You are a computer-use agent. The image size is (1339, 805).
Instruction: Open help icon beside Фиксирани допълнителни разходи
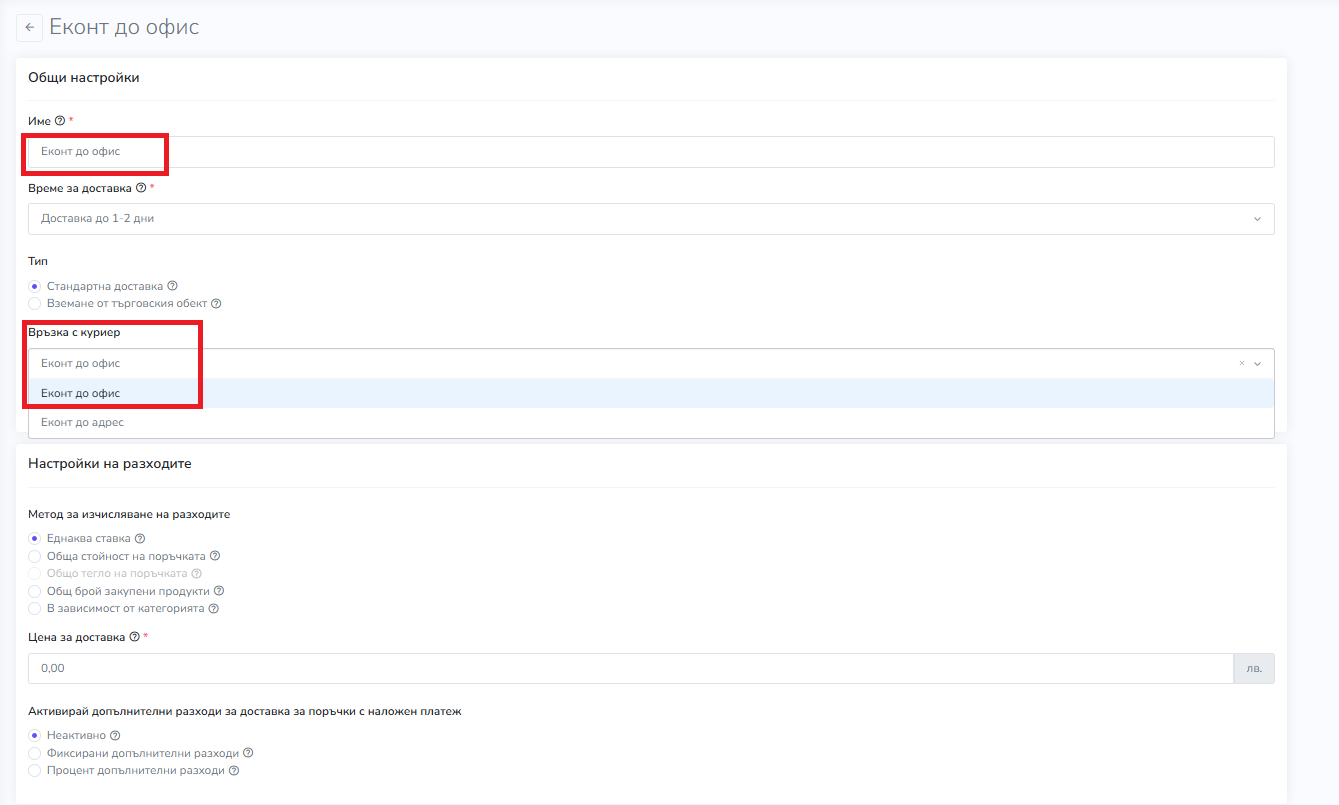pyautogui.click(x=248, y=753)
